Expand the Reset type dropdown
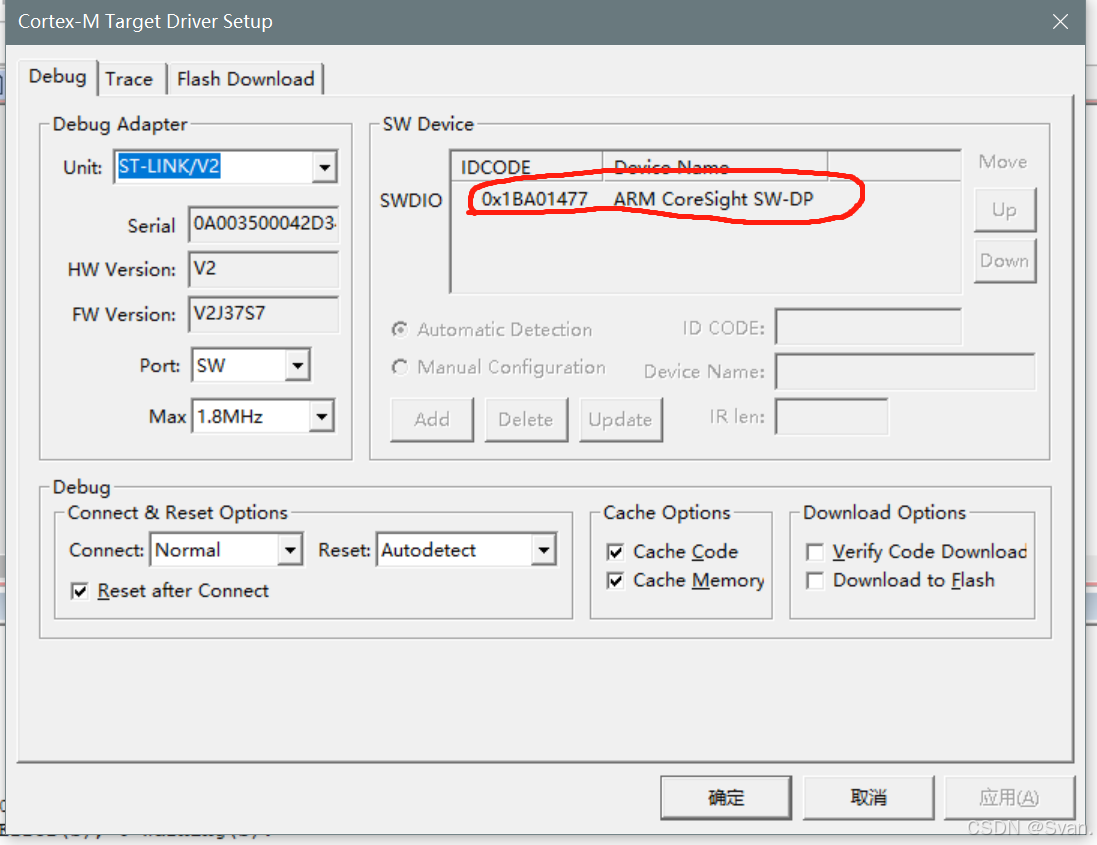 coord(543,551)
